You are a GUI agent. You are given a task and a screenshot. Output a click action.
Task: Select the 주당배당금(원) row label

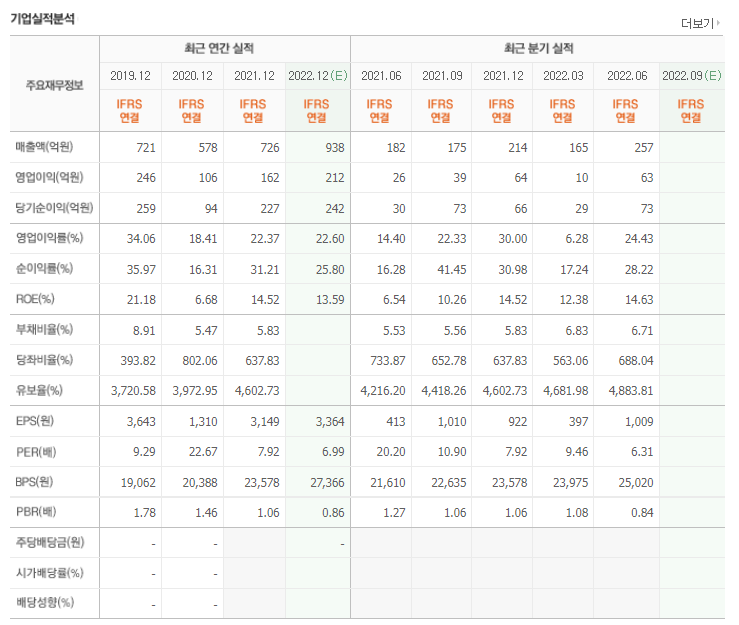[x=50, y=543]
